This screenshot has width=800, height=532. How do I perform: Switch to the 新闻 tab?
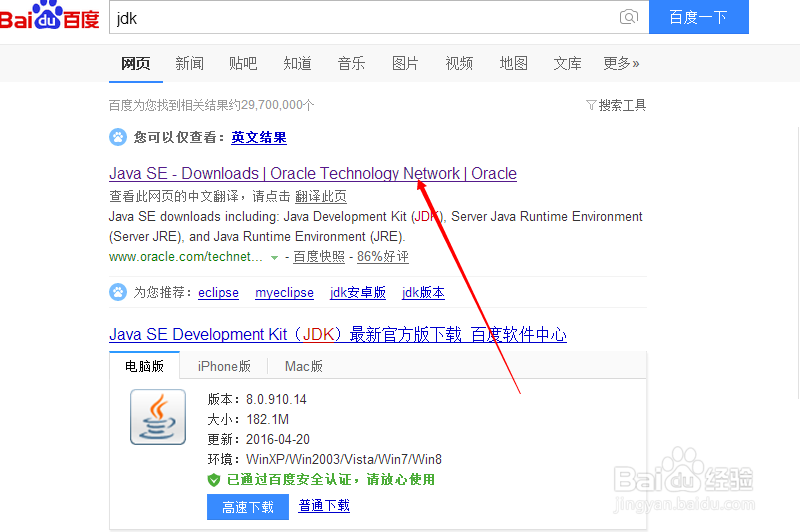tap(189, 63)
